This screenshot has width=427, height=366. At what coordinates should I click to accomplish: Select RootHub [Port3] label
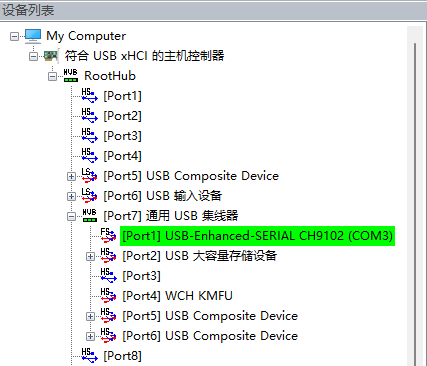[x=122, y=136]
